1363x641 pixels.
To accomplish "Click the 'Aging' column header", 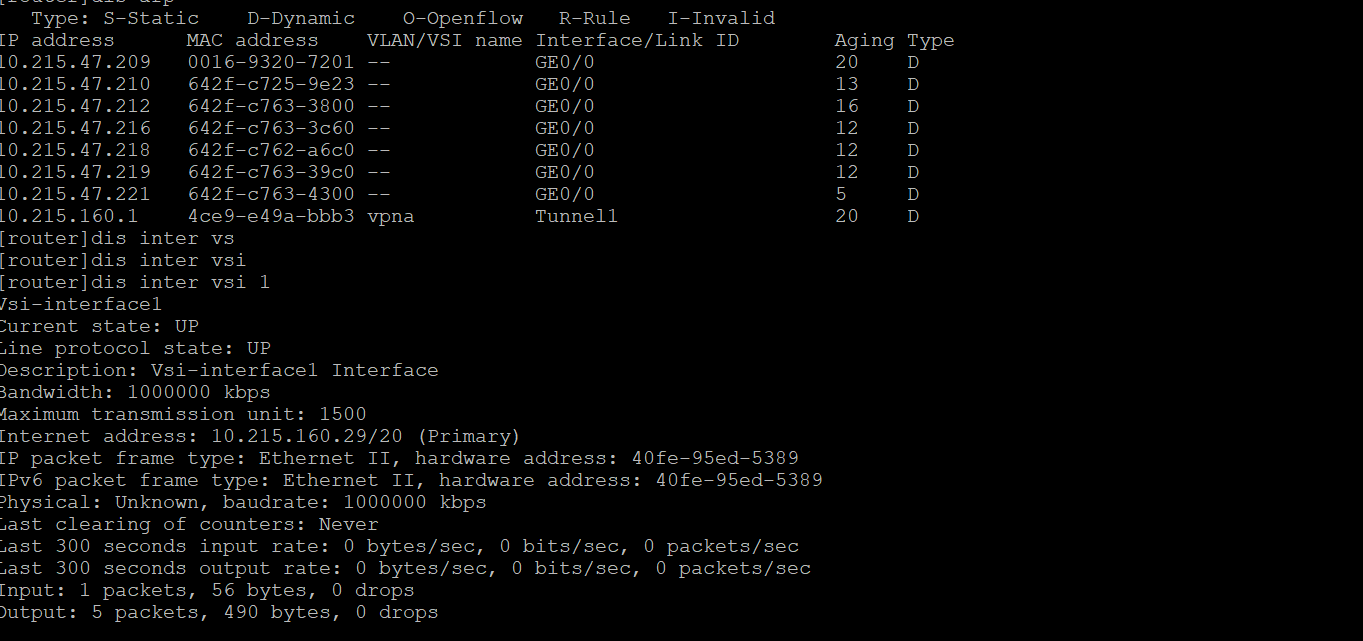I will [864, 40].
